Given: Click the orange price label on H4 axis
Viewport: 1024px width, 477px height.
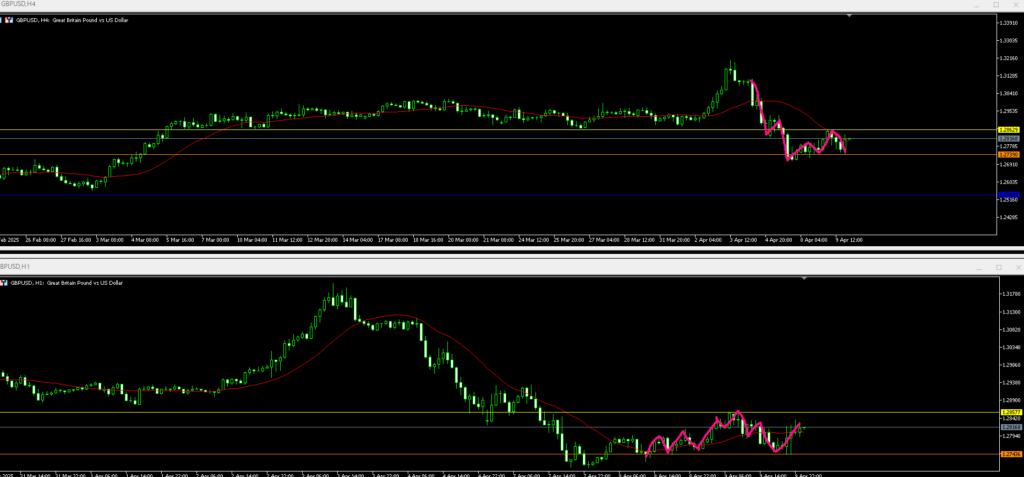Looking at the screenshot, I should [x=1008, y=155].
